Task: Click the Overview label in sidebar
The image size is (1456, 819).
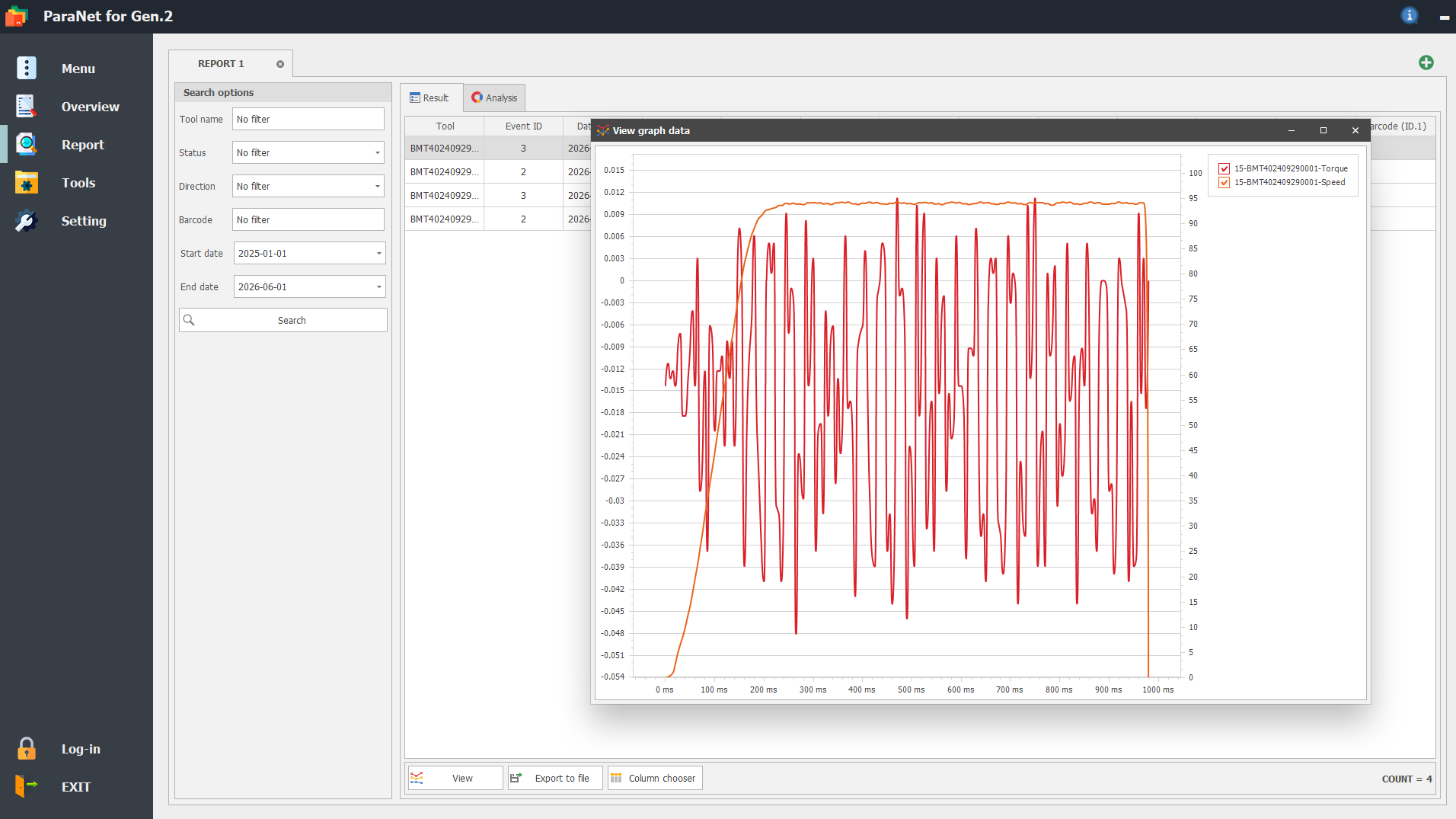Action: coord(91,107)
